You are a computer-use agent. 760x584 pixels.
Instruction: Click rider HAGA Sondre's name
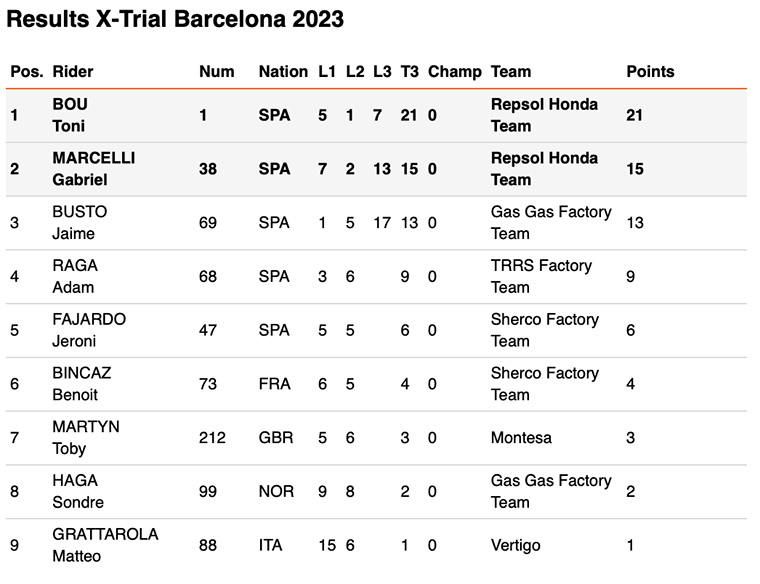pos(78,491)
